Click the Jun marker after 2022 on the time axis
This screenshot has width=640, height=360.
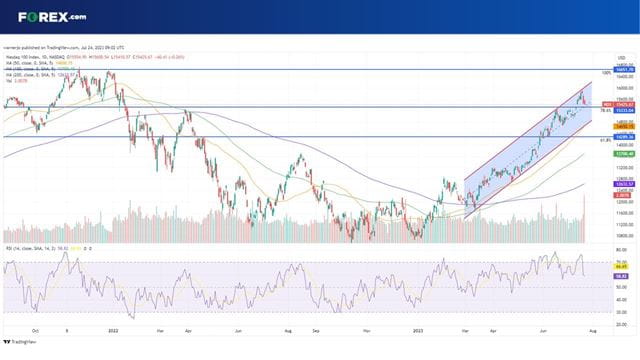pos(238,331)
